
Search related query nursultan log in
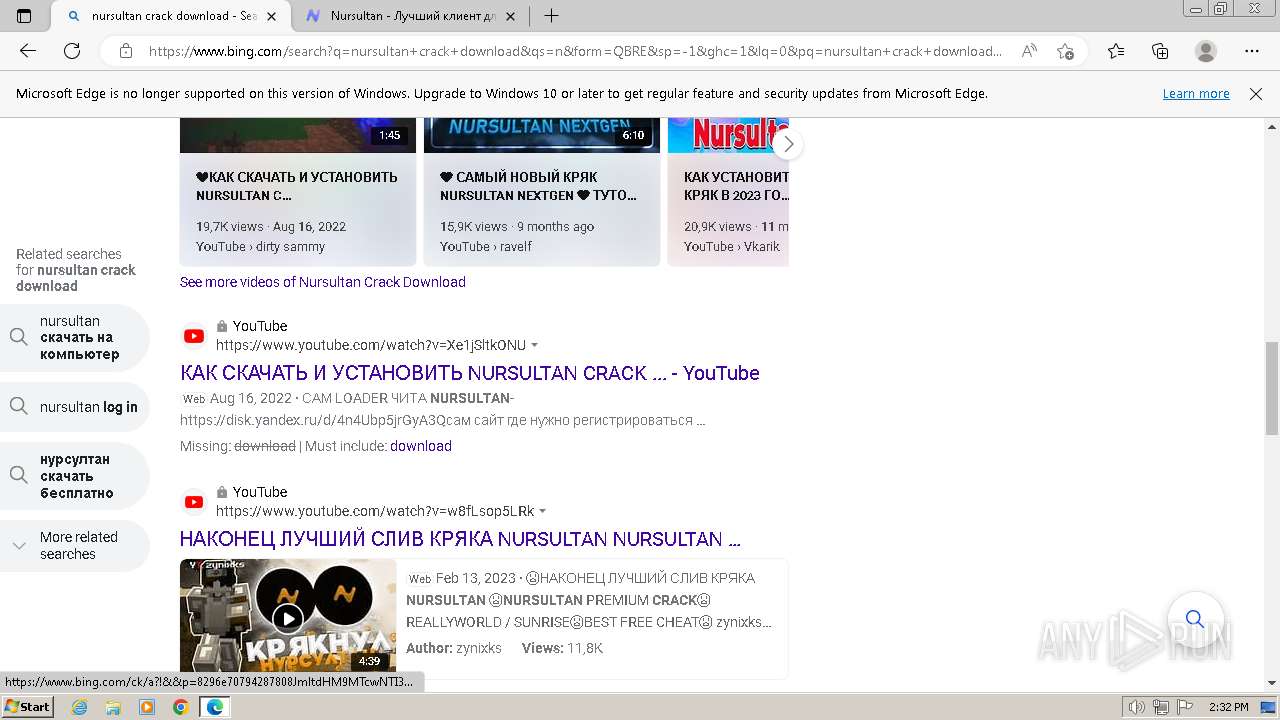(75, 407)
